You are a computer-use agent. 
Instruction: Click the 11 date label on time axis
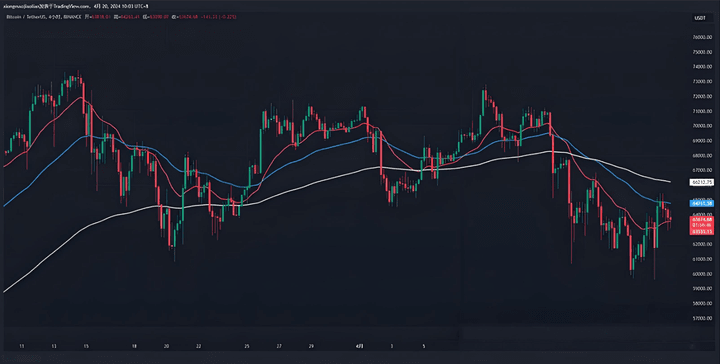point(22,346)
